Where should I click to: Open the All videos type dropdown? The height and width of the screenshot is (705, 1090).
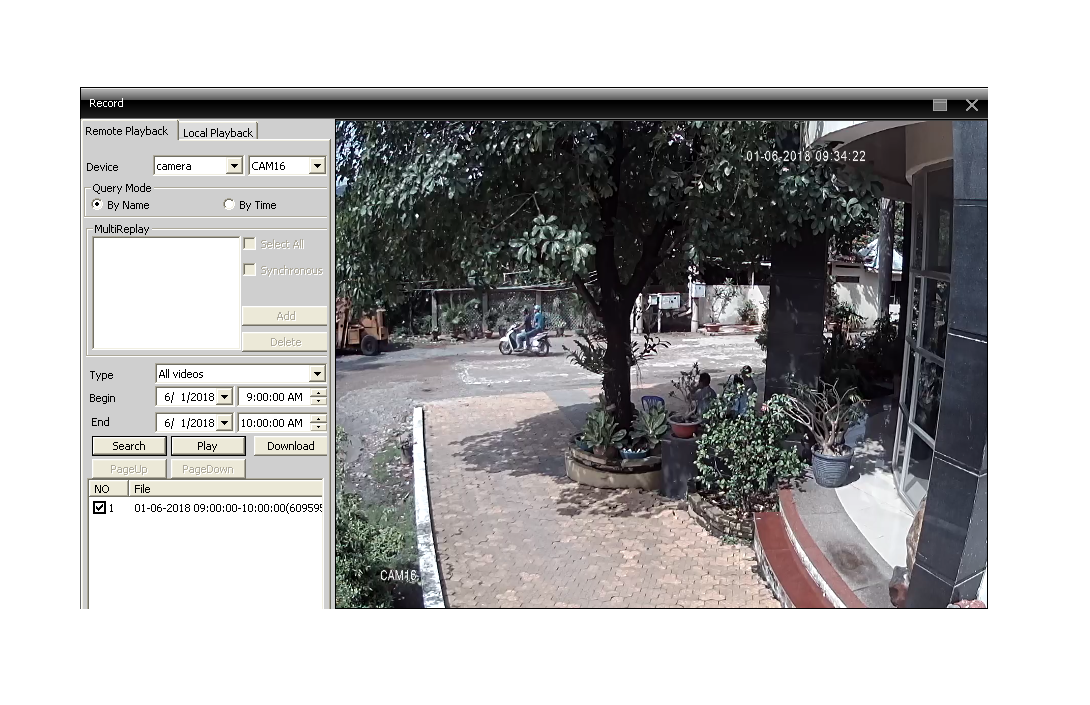coord(317,374)
